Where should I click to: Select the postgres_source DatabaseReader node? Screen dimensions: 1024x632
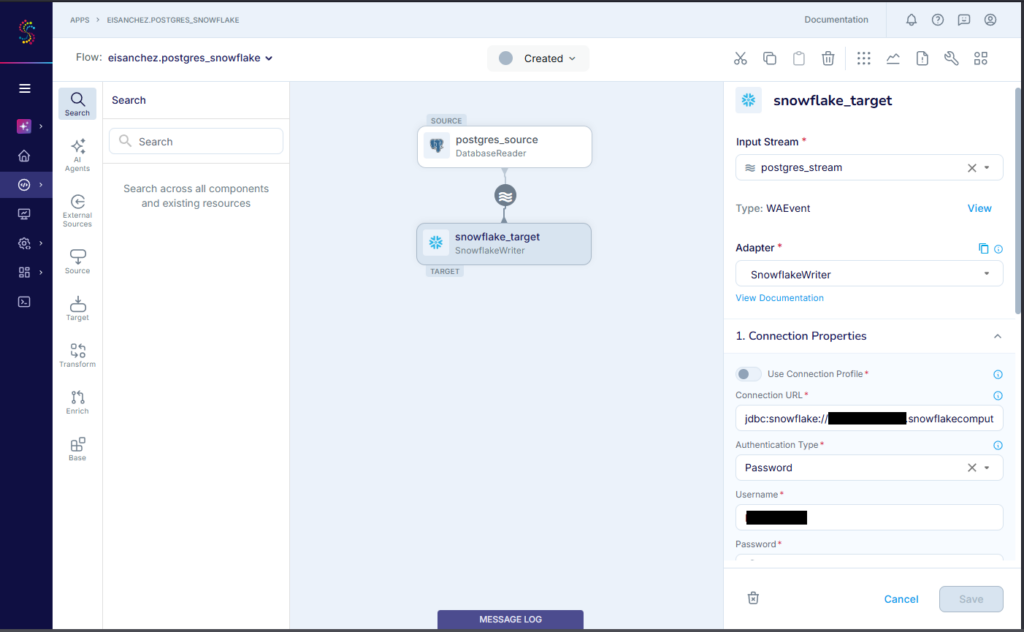coord(504,146)
